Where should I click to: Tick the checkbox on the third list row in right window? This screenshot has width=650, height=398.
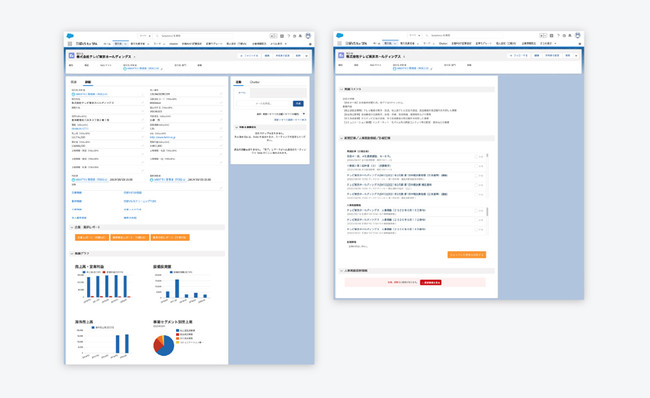(477, 176)
